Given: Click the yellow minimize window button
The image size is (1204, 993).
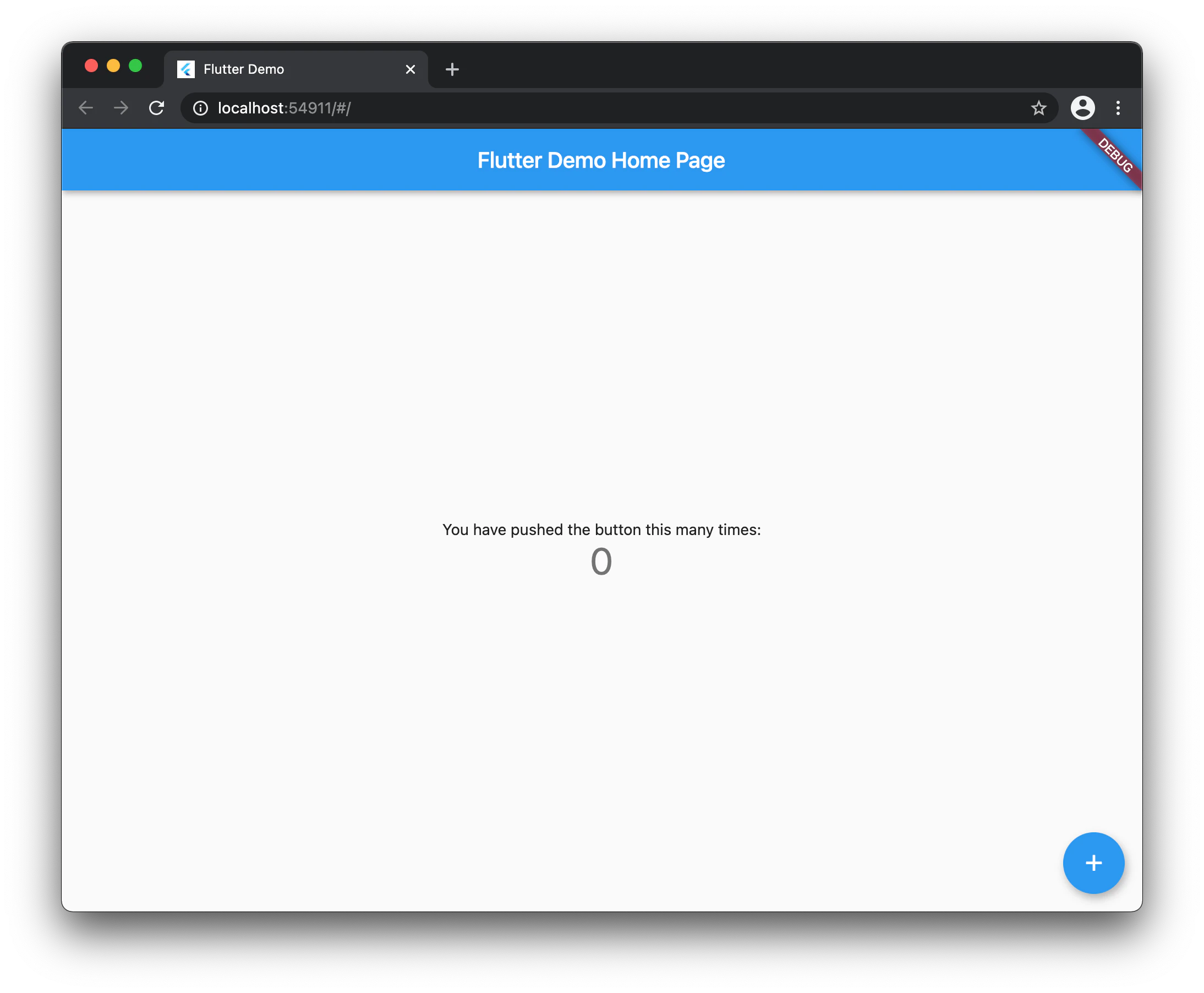Looking at the screenshot, I should 113,66.
